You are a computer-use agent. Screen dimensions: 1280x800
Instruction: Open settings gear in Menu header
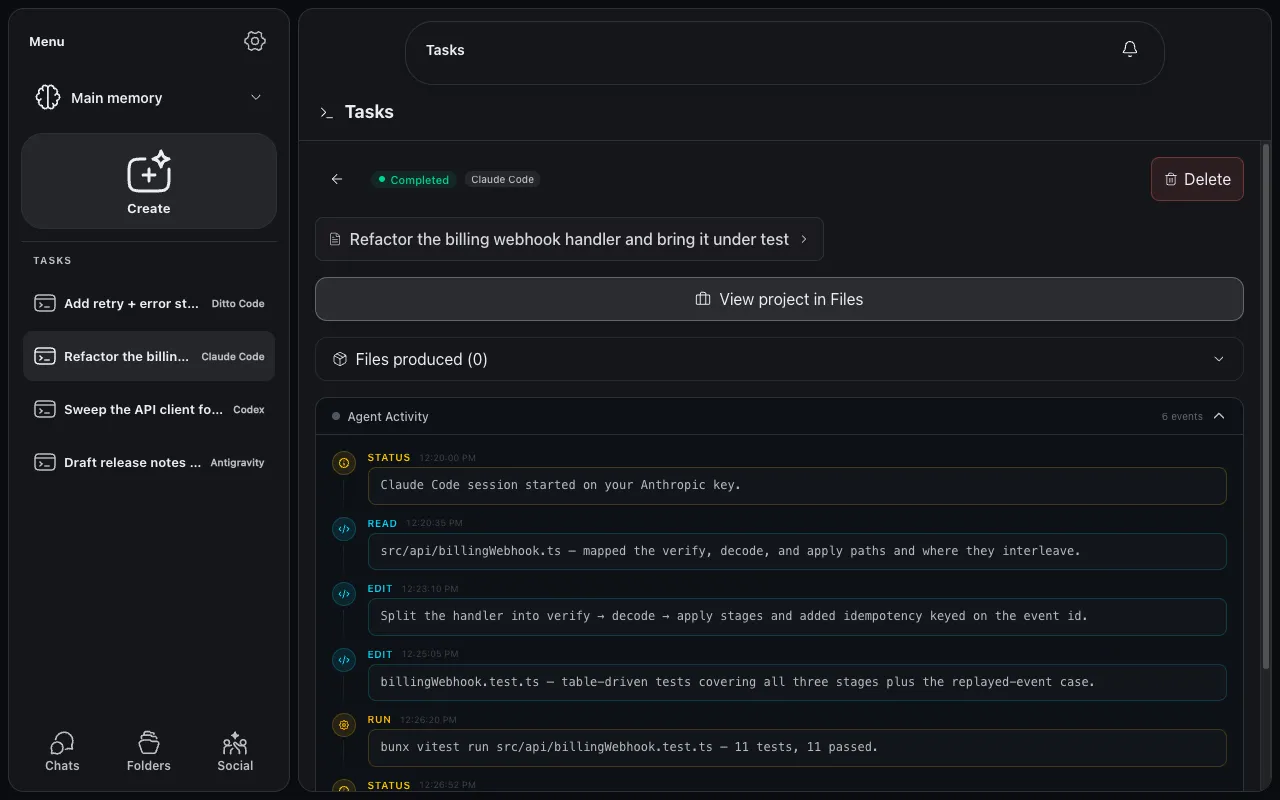tap(255, 41)
